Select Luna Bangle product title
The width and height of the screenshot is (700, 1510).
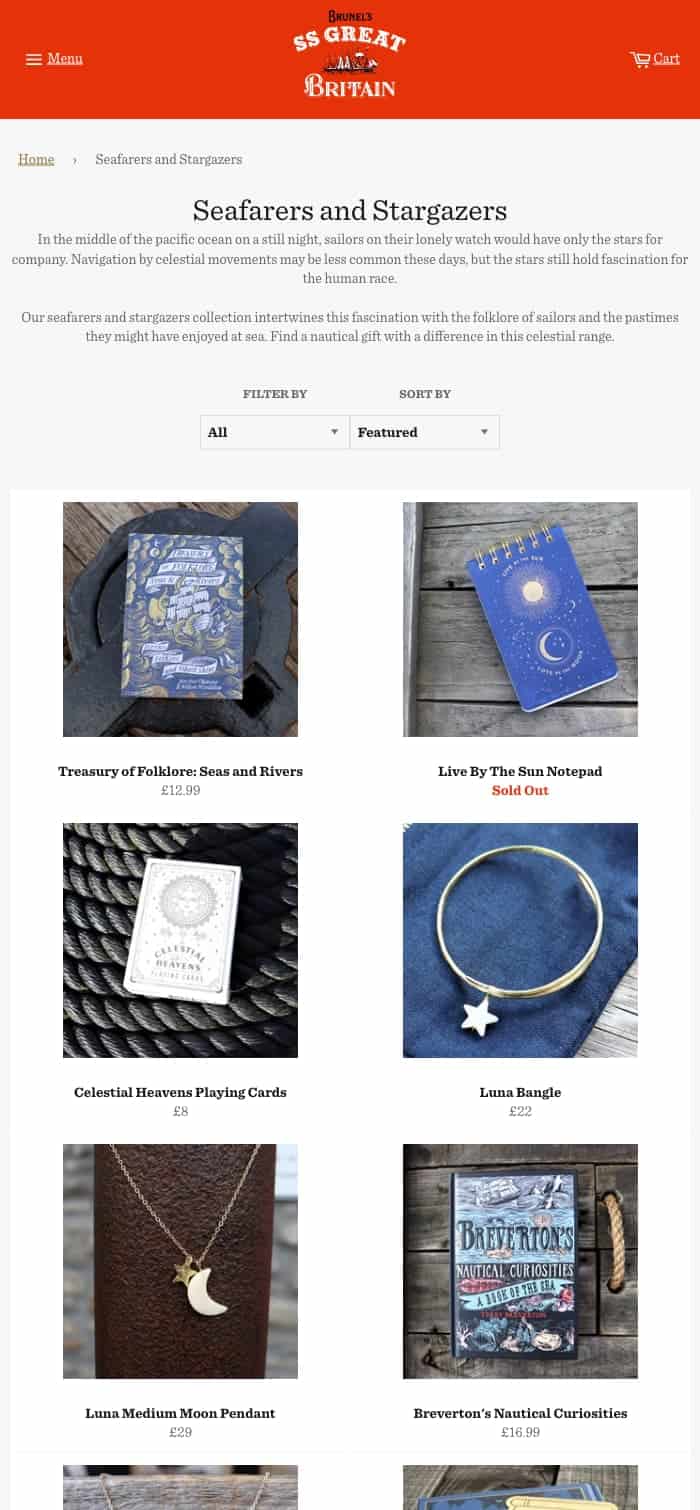(520, 1092)
